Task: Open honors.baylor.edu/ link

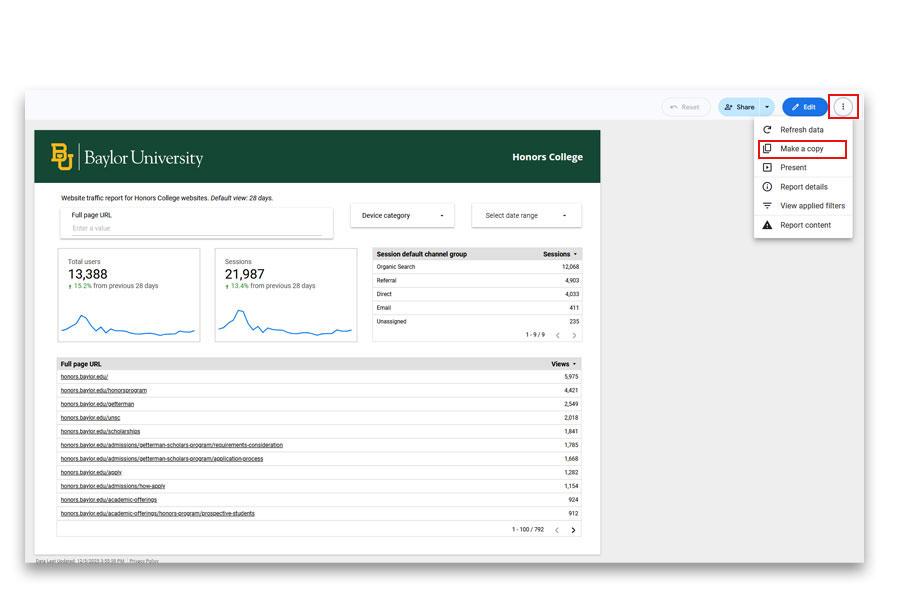Action: (x=84, y=377)
